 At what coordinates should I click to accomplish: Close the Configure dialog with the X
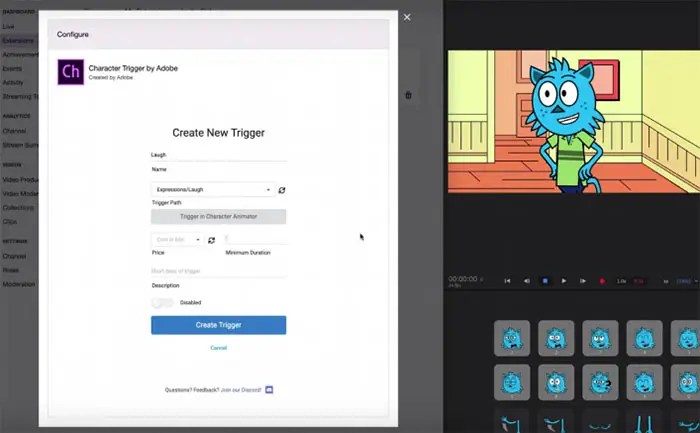point(407,17)
